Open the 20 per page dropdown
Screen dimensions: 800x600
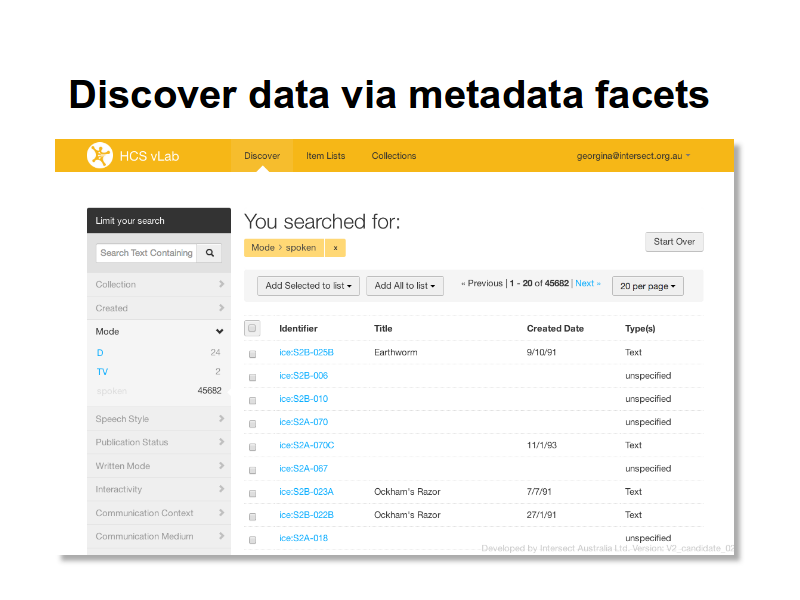coord(647,286)
